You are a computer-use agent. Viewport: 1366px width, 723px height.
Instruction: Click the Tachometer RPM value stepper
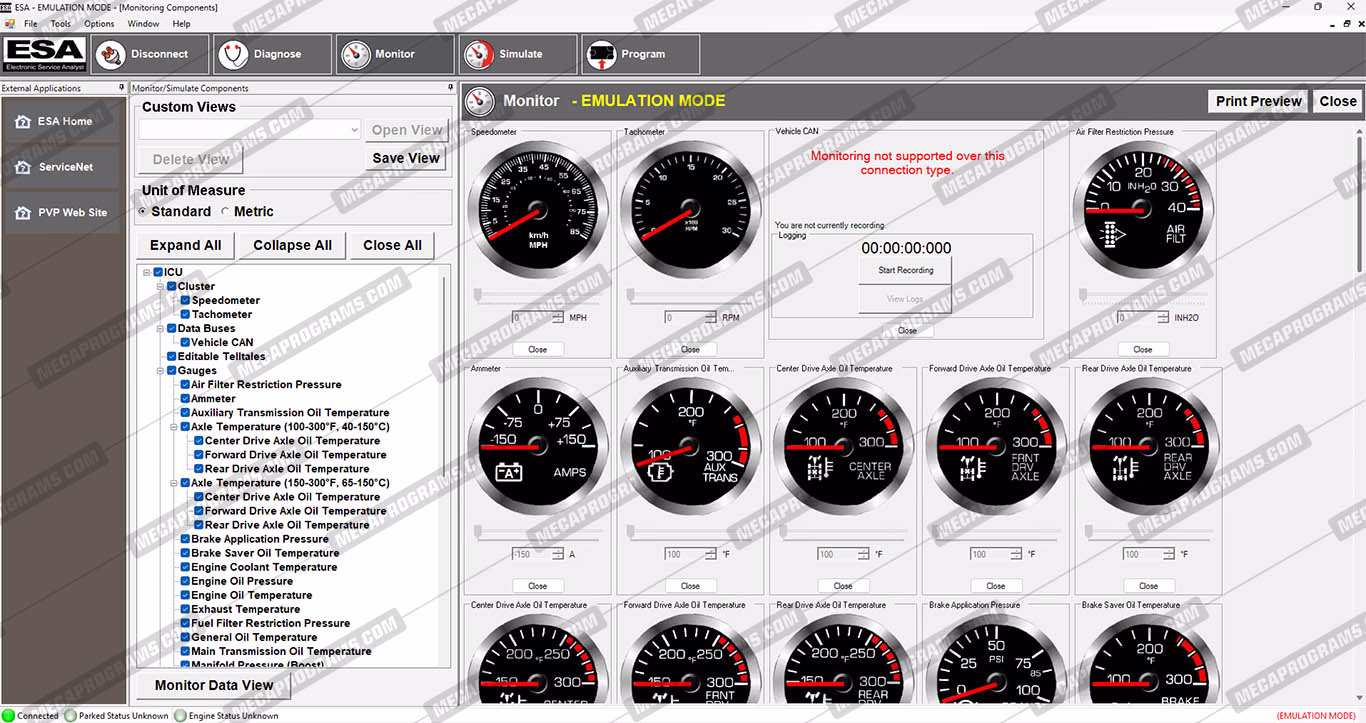710,317
